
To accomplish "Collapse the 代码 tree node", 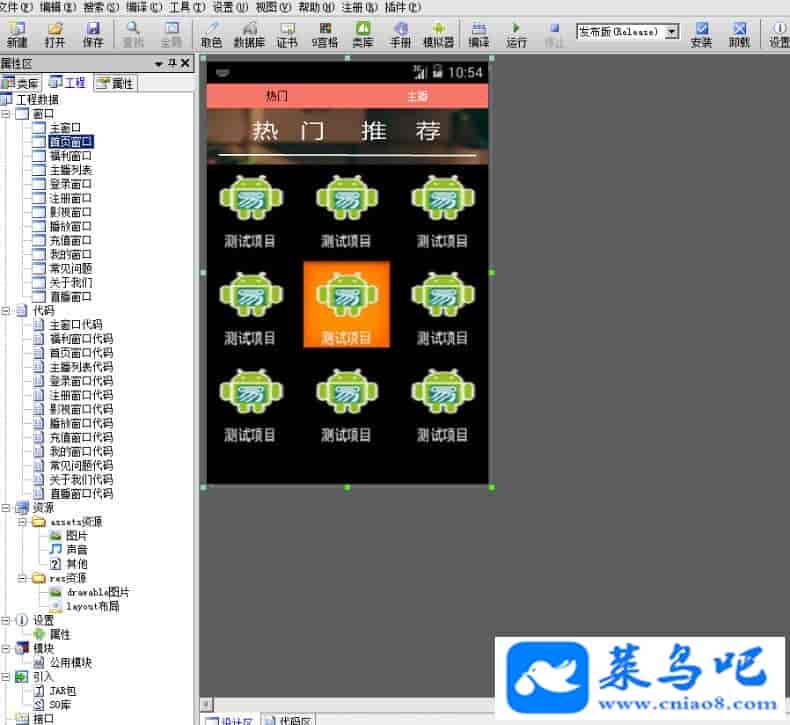I will tap(7, 311).
